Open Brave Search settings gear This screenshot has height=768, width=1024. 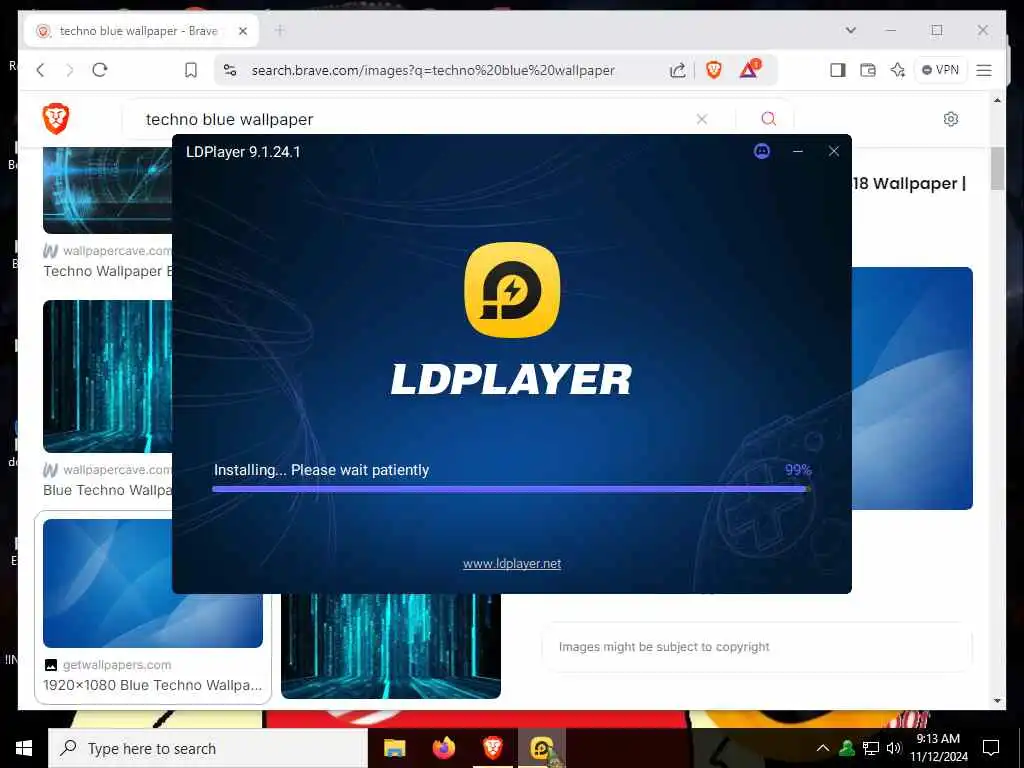click(951, 119)
